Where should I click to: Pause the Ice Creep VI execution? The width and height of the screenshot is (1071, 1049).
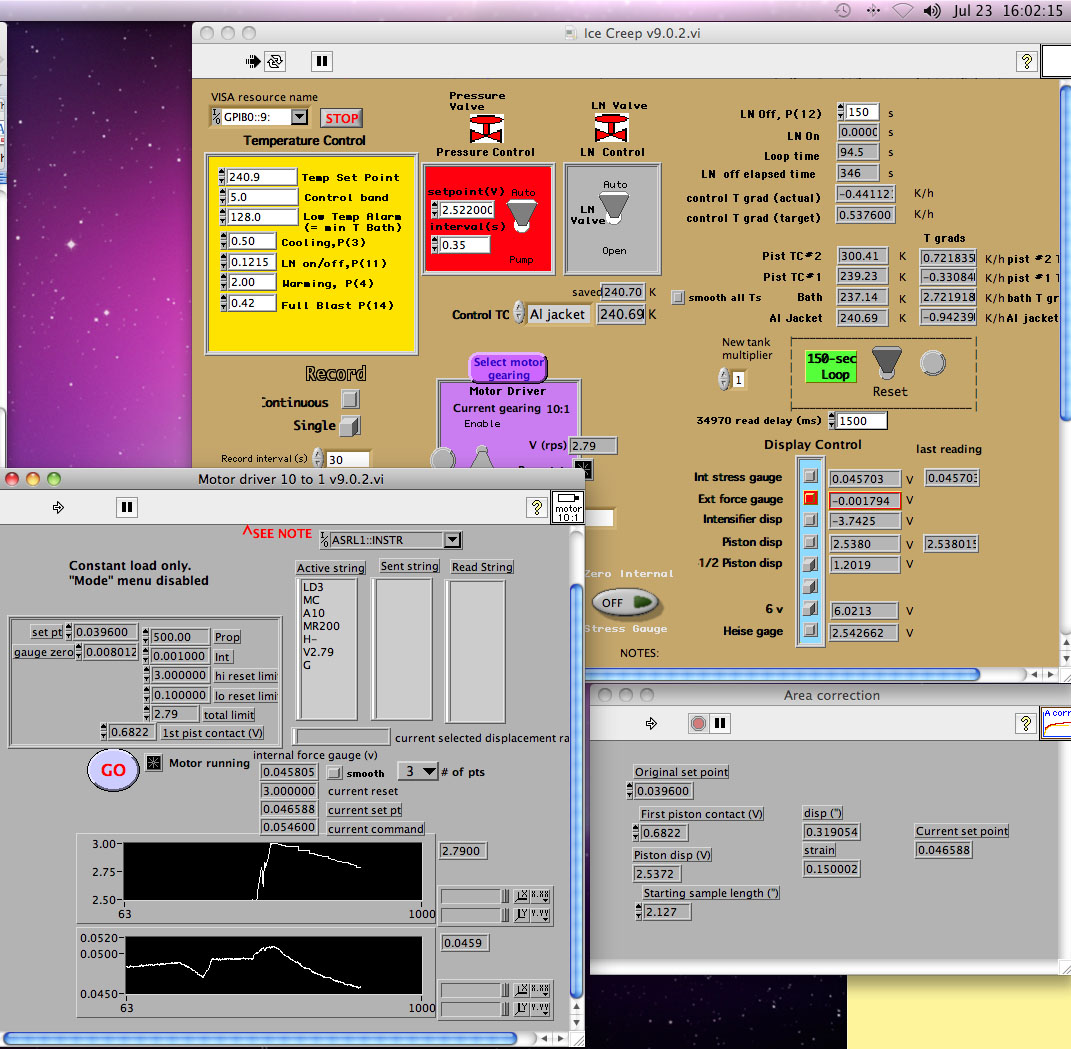click(321, 61)
